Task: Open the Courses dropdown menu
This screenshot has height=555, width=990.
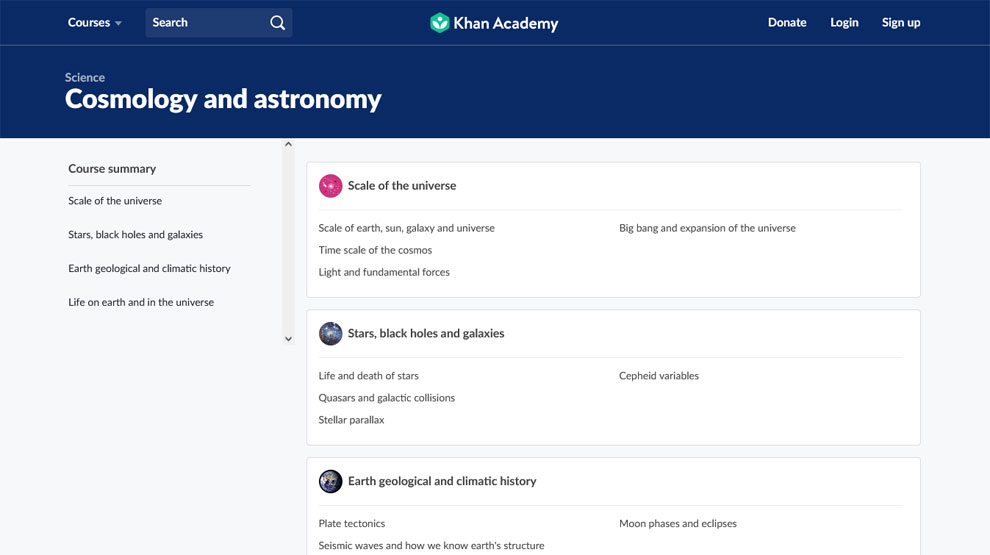Action: tap(95, 23)
